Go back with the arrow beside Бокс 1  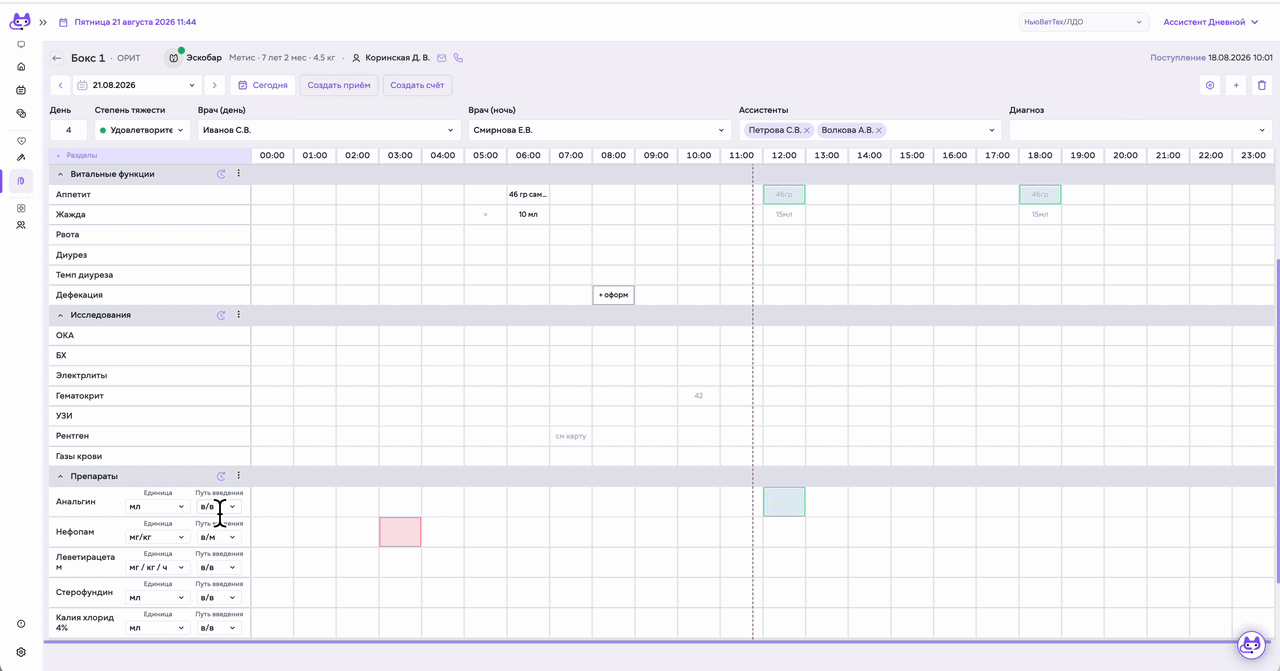pyautogui.click(x=57, y=58)
